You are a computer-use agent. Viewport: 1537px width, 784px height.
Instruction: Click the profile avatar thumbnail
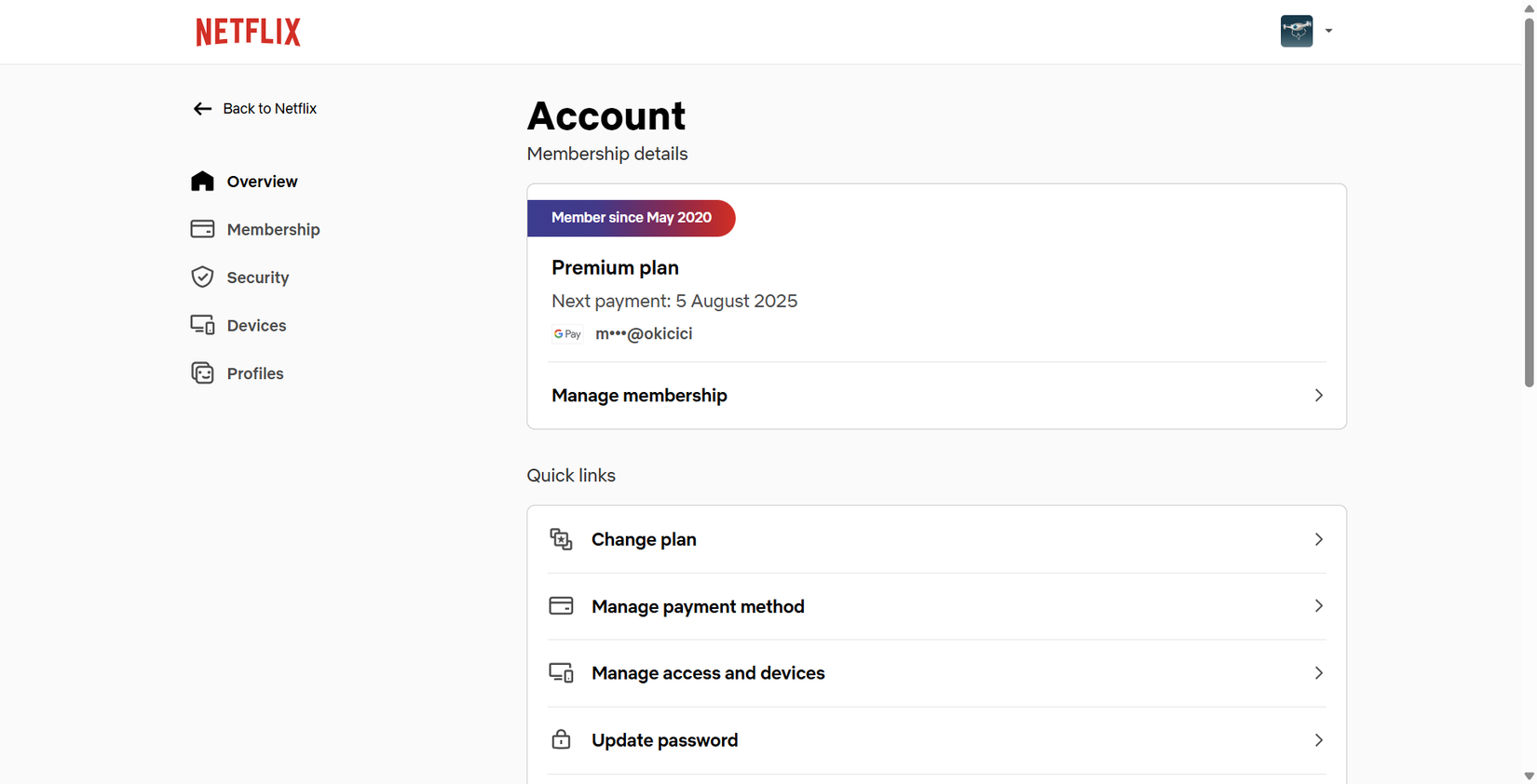coord(1296,31)
